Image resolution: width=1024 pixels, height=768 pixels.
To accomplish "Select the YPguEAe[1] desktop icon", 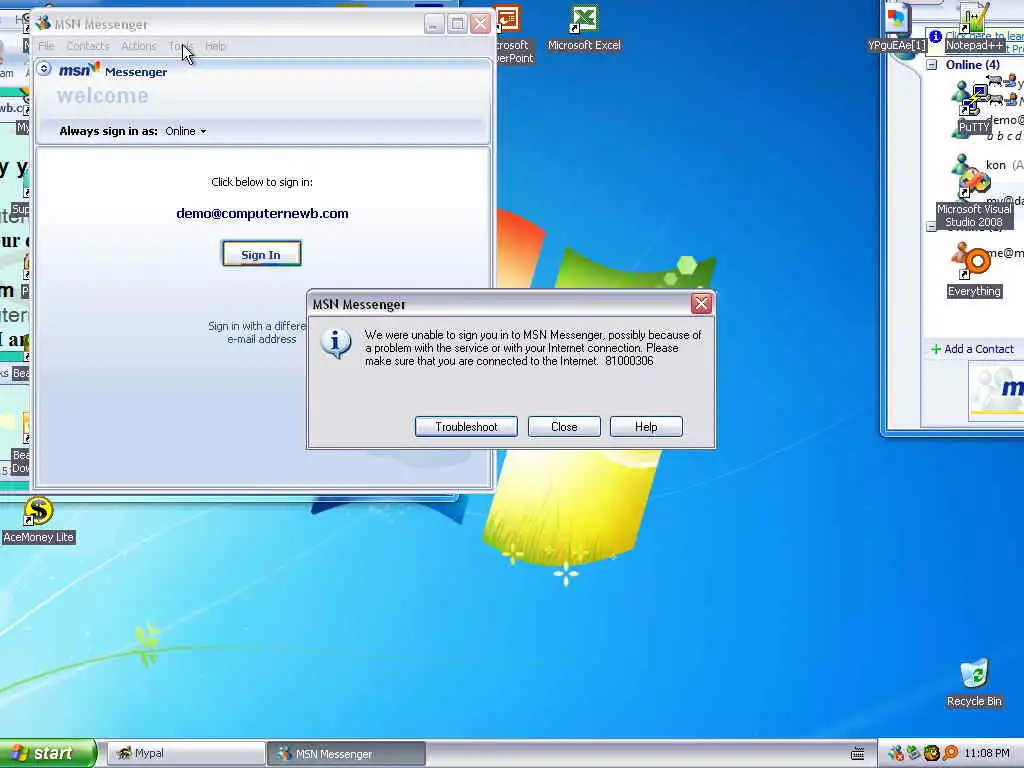I will (897, 27).
